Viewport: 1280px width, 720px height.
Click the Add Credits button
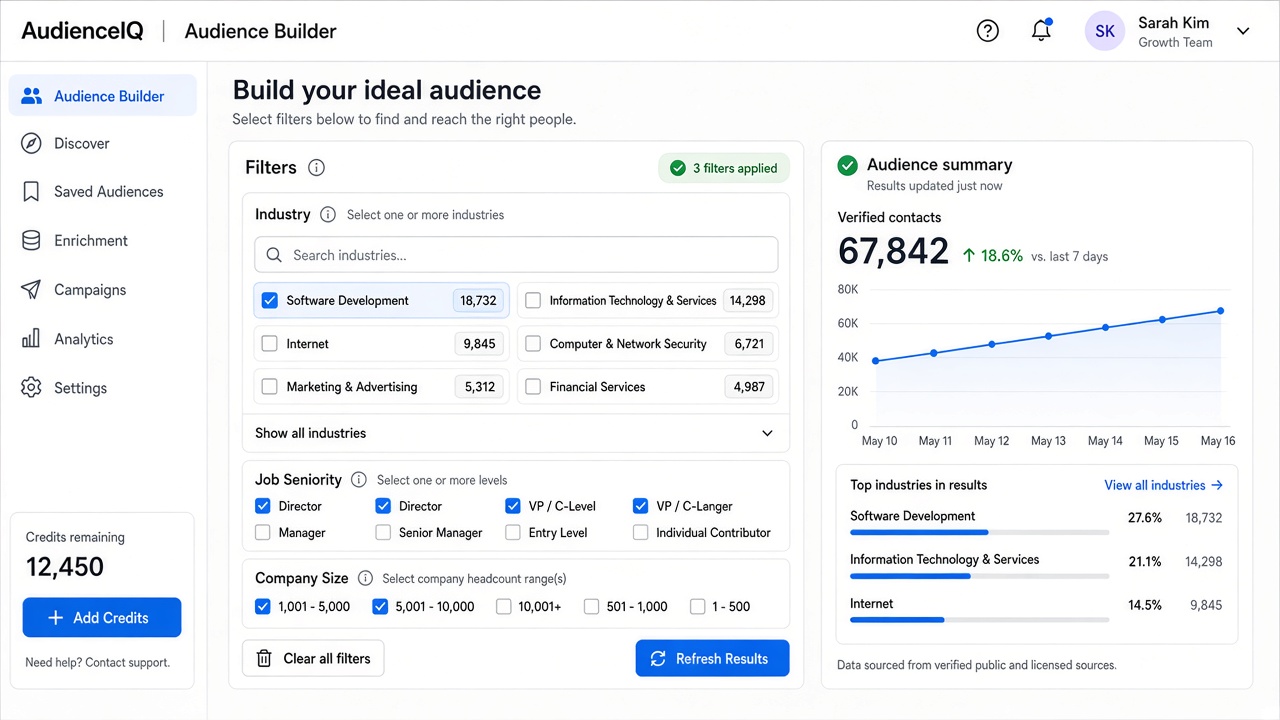tap(102, 617)
